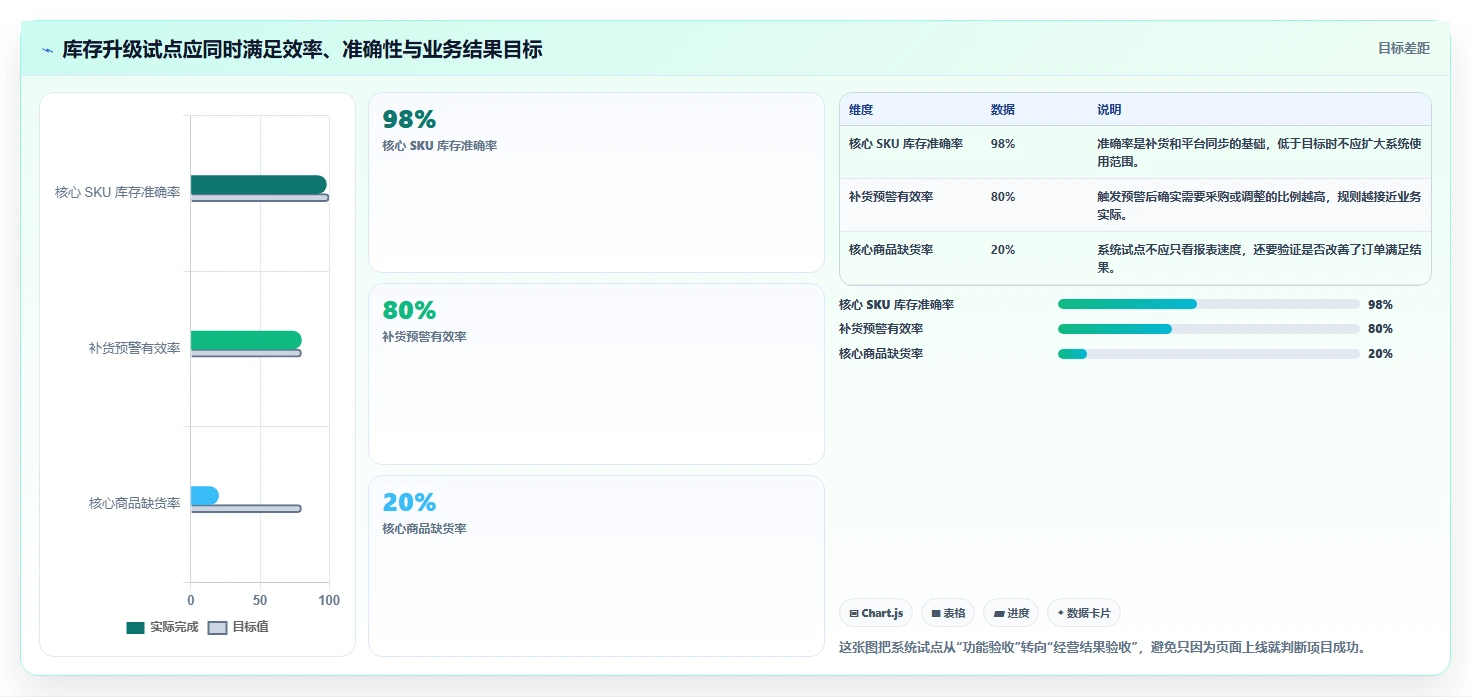Screen dimensions: 1471x697
Task: Toggle the 目标值 legend item
Action: [238, 627]
